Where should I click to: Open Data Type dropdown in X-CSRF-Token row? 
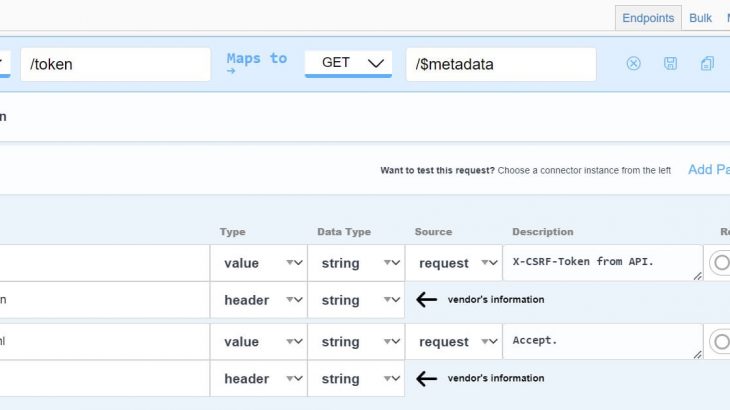tap(356, 263)
